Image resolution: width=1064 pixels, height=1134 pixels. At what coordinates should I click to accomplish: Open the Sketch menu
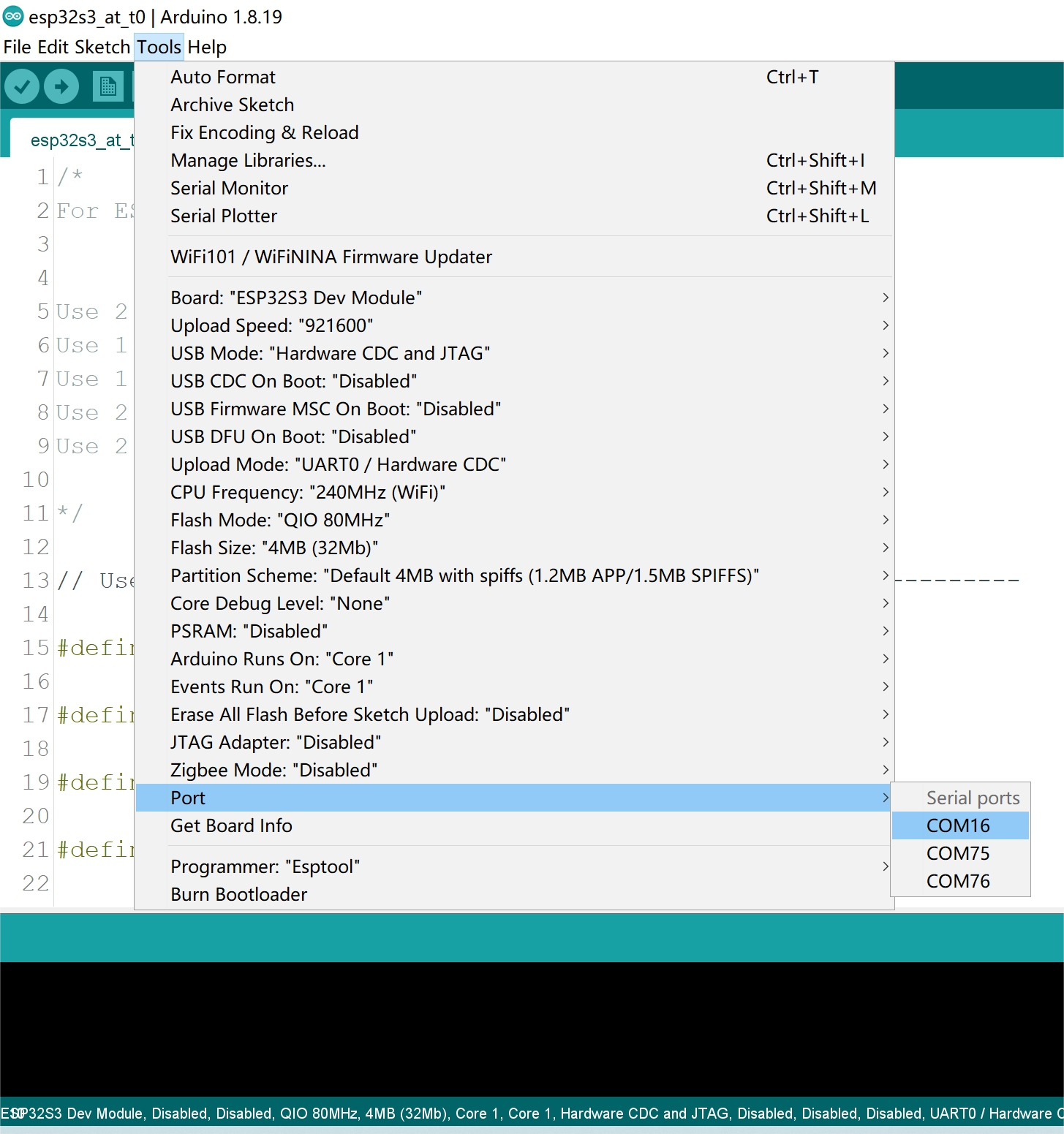(x=102, y=47)
